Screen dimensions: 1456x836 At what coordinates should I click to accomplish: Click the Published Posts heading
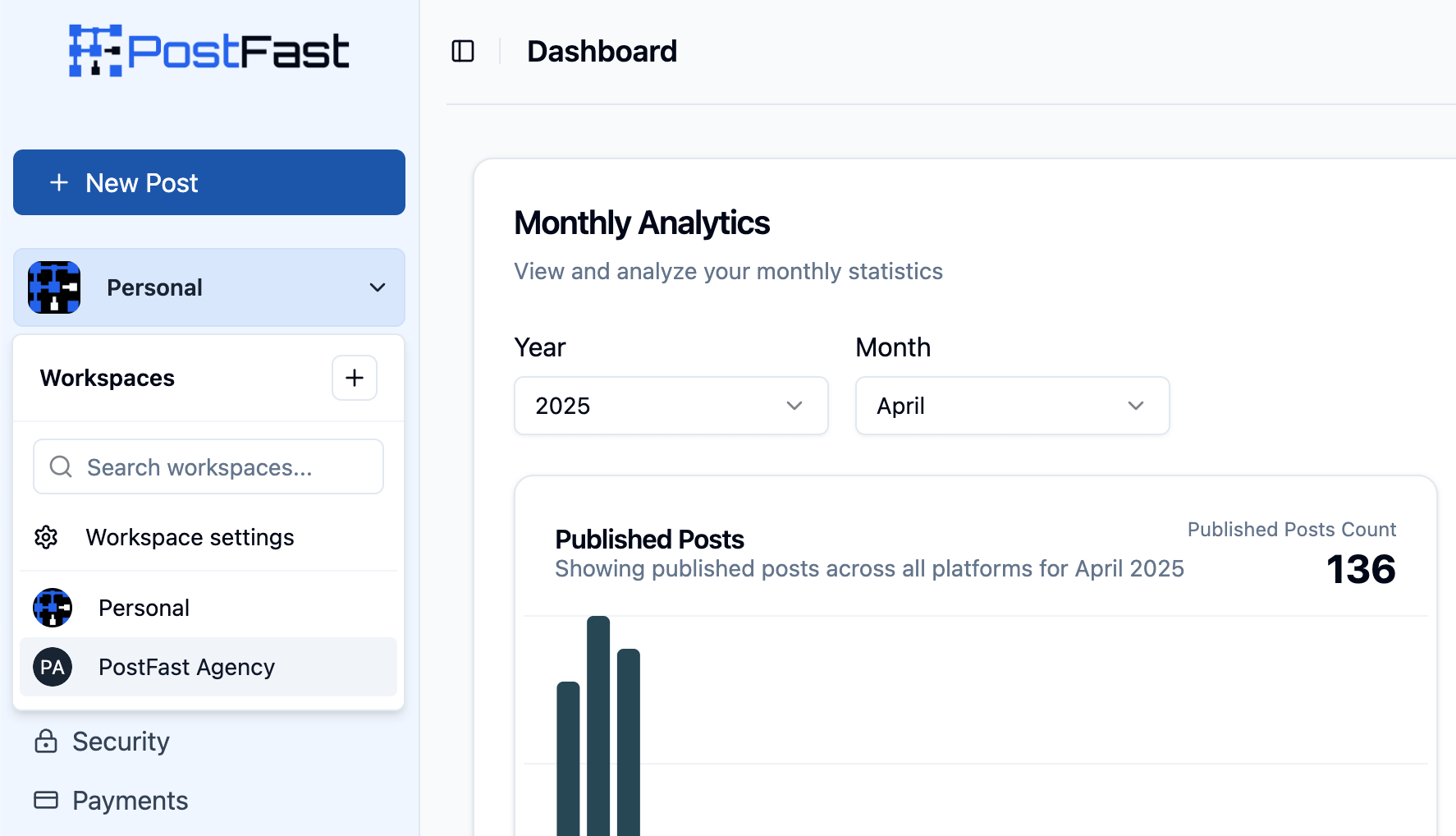tap(650, 540)
